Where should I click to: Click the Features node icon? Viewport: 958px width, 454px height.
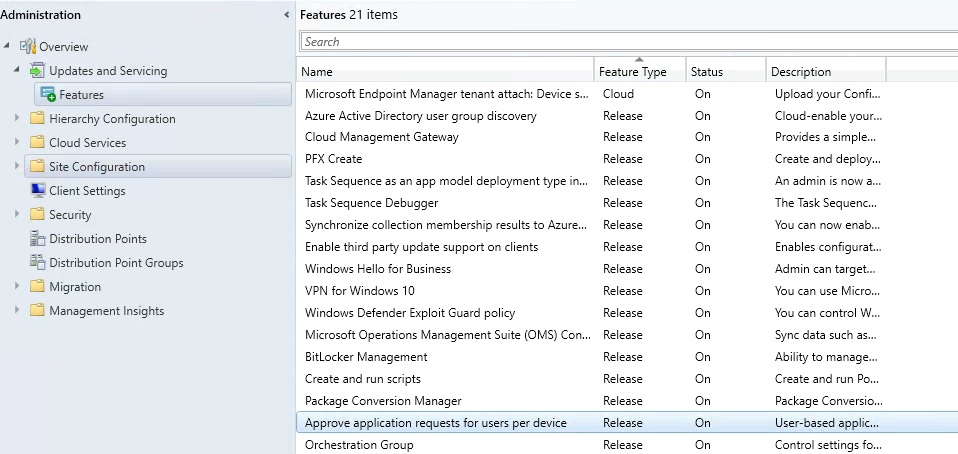pos(47,94)
